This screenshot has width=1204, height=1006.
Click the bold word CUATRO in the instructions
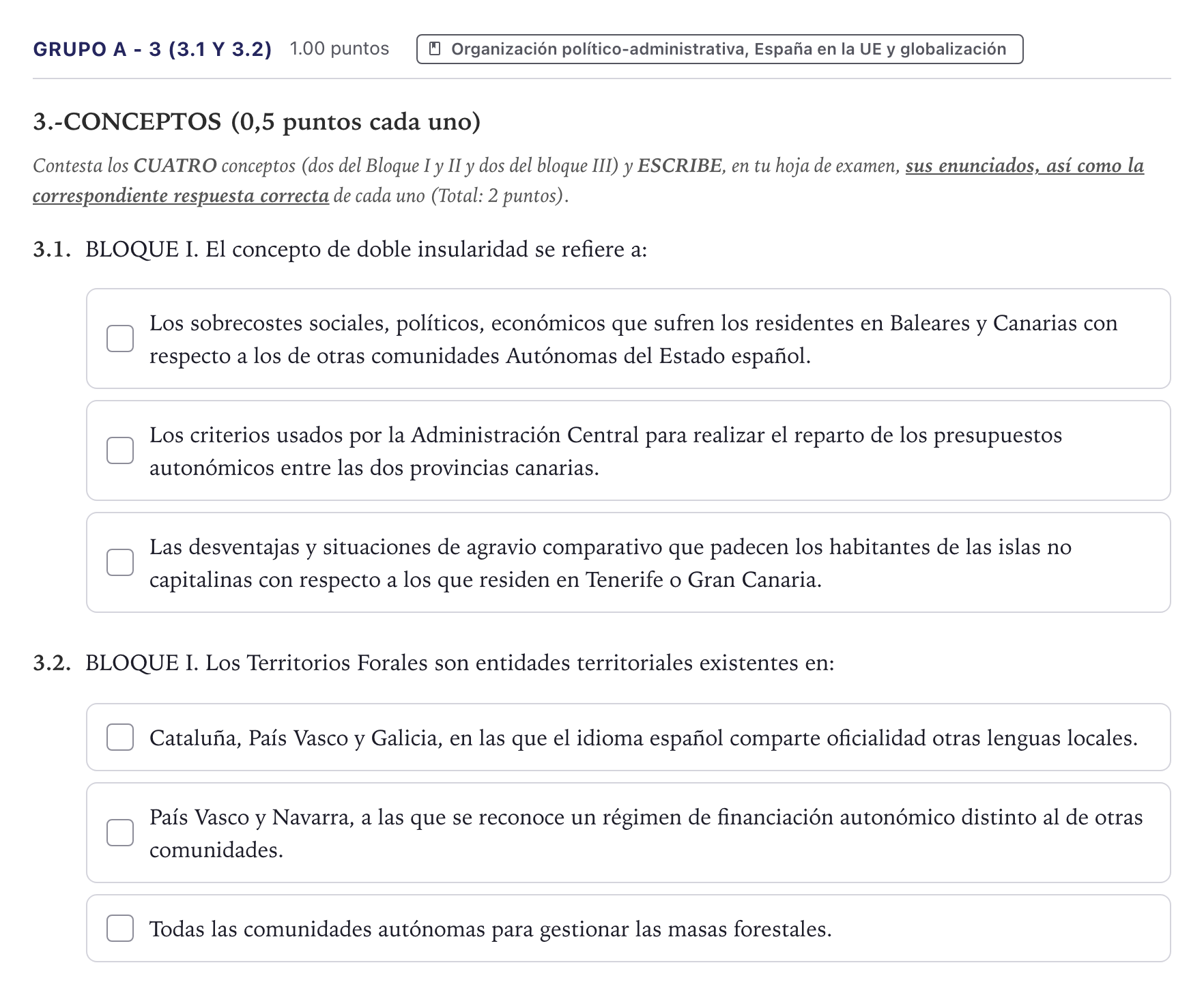pos(175,166)
